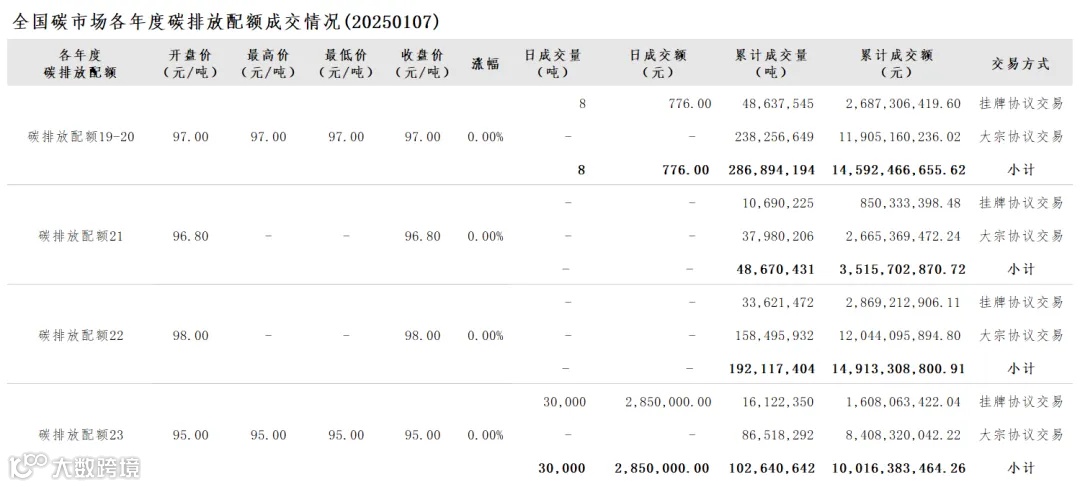
Task: Click the 交易方式 column header
Action: pos(1021,64)
